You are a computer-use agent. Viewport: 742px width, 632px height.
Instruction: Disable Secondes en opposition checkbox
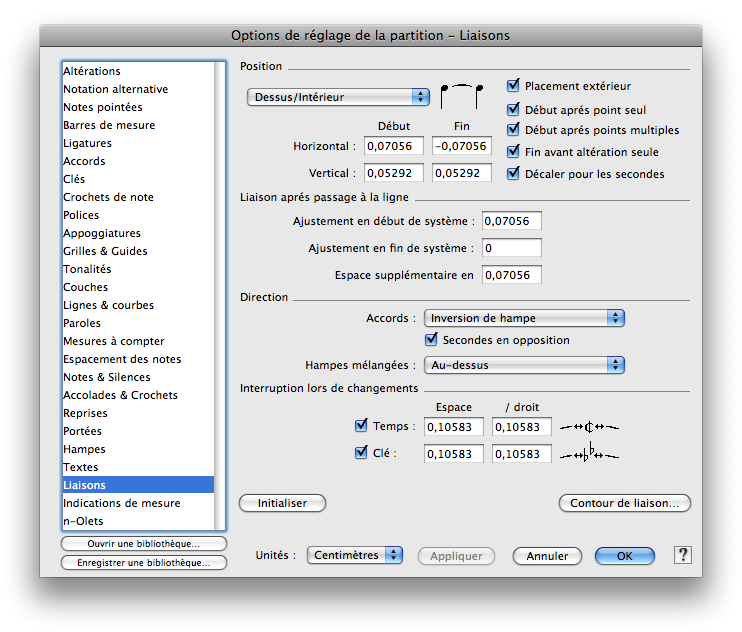433,340
